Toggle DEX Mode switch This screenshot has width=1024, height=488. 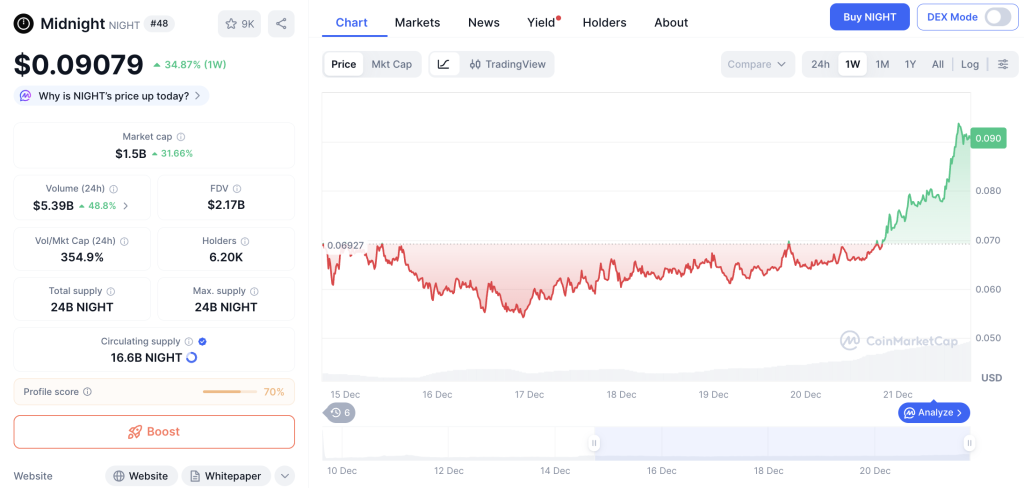(x=996, y=17)
